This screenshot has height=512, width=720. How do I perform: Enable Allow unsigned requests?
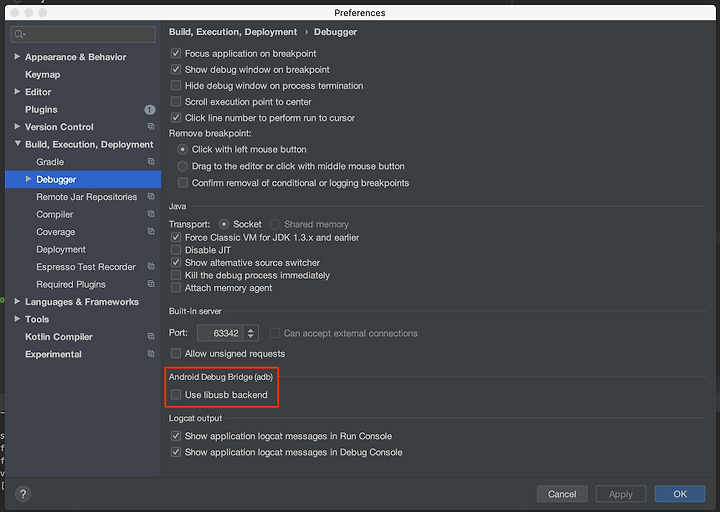(x=176, y=354)
